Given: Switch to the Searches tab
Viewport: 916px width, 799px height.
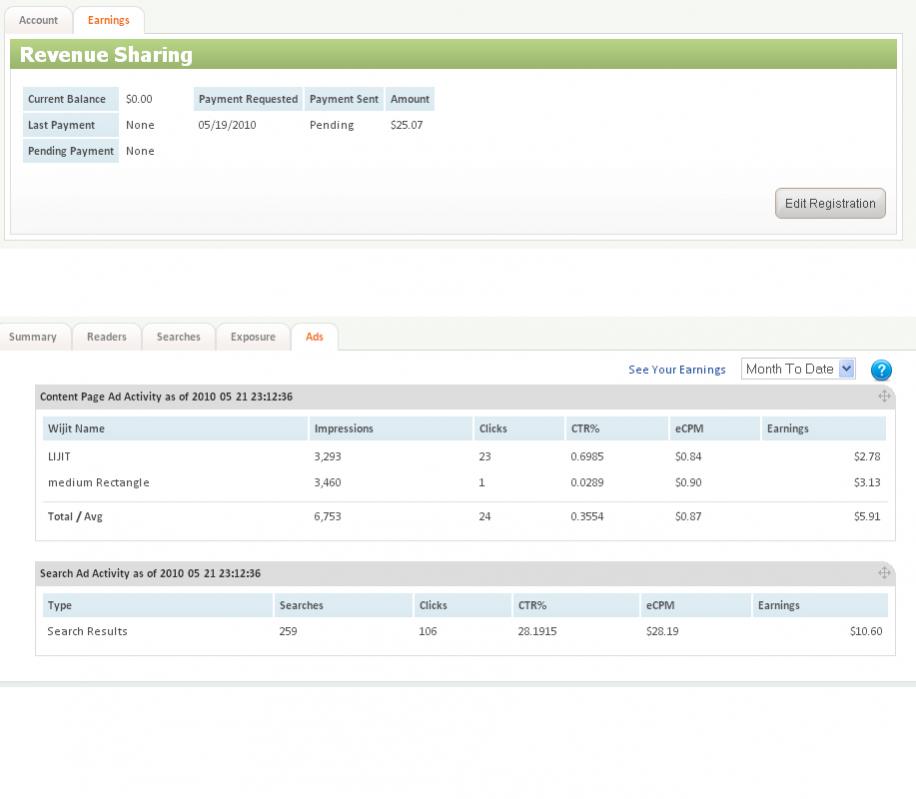Looking at the screenshot, I should point(178,337).
